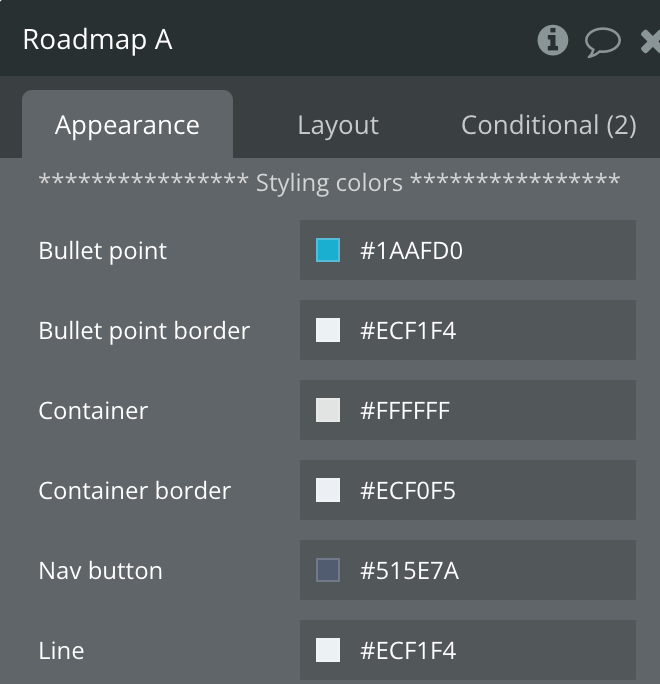Screen dimensions: 660x684
Task: Edit the Bullet point border hex value
Action: coord(468,330)
